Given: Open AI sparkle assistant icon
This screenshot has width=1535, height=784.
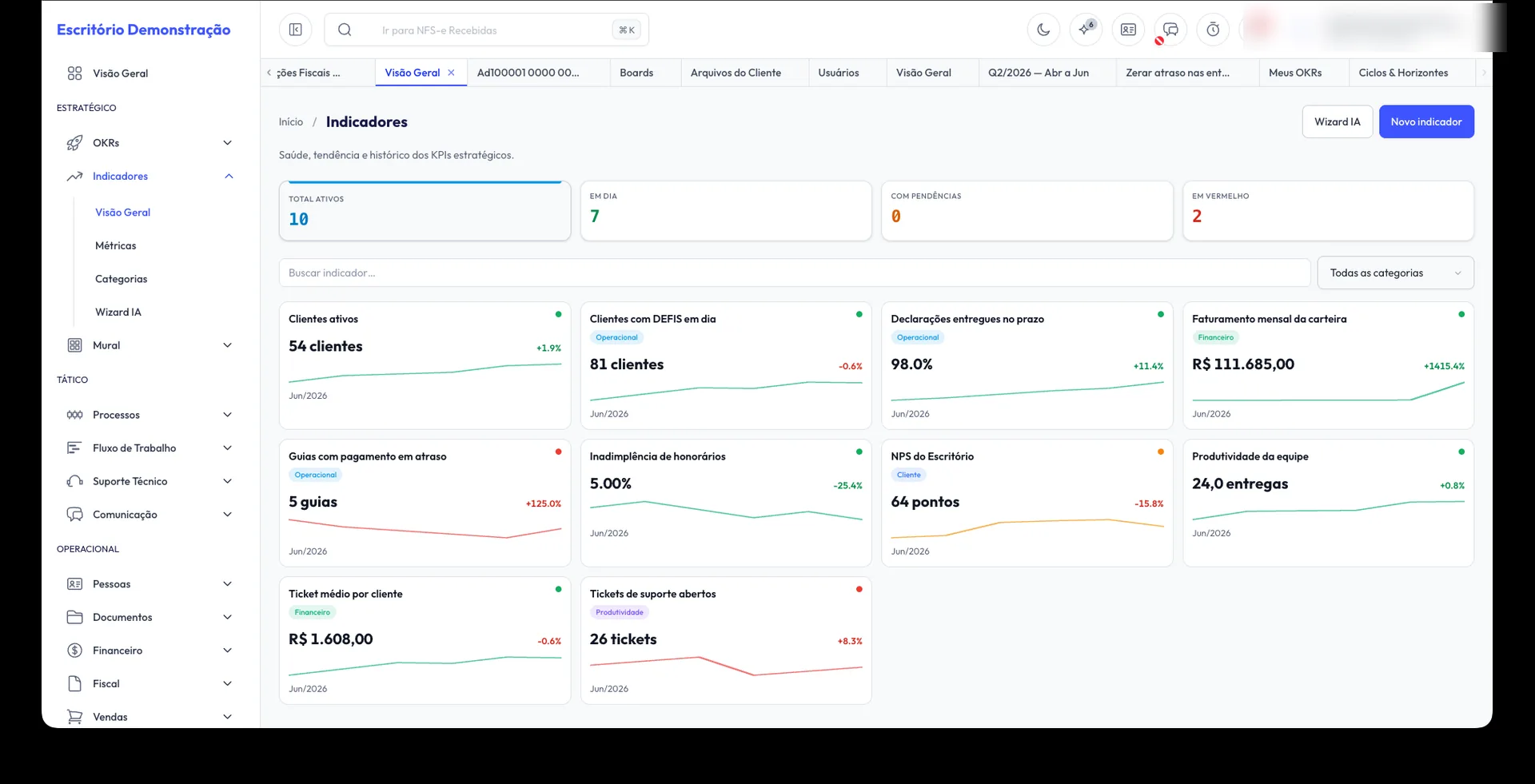Looking at the screenshot, I should pos(1086,30).
